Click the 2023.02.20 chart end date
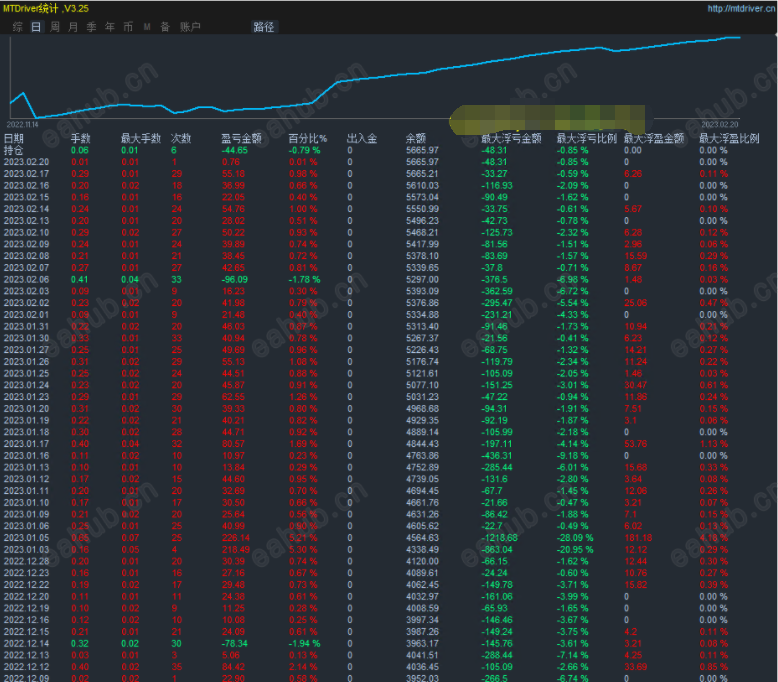Image resolution: width=778 pixels, height=682 pixels. coord(720,124)
